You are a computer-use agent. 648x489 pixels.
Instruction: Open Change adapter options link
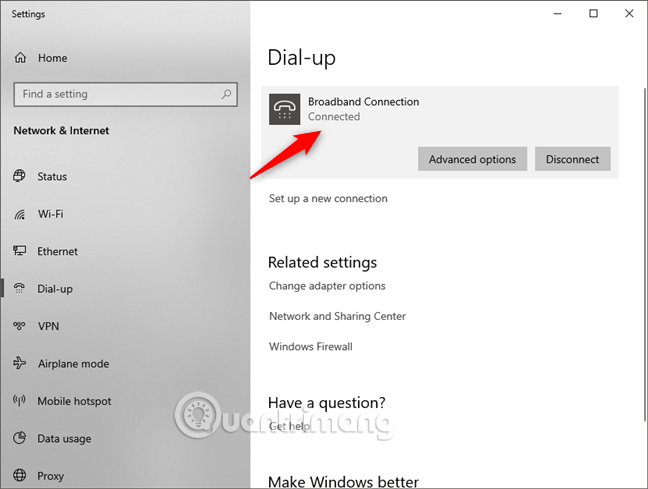[x=327, y=286]
